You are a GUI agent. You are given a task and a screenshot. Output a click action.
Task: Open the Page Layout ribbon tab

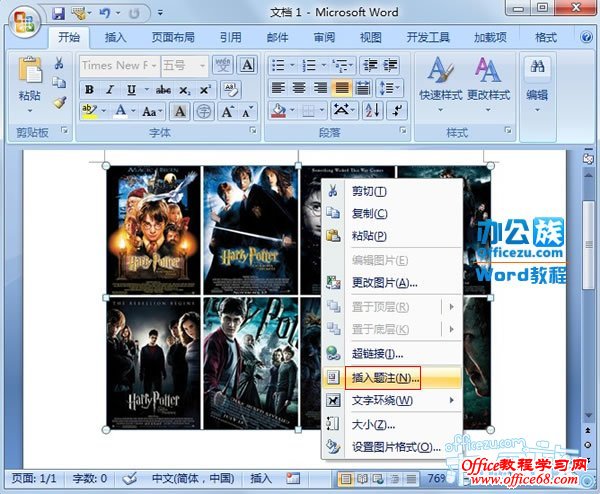click(x=173, y=37)
